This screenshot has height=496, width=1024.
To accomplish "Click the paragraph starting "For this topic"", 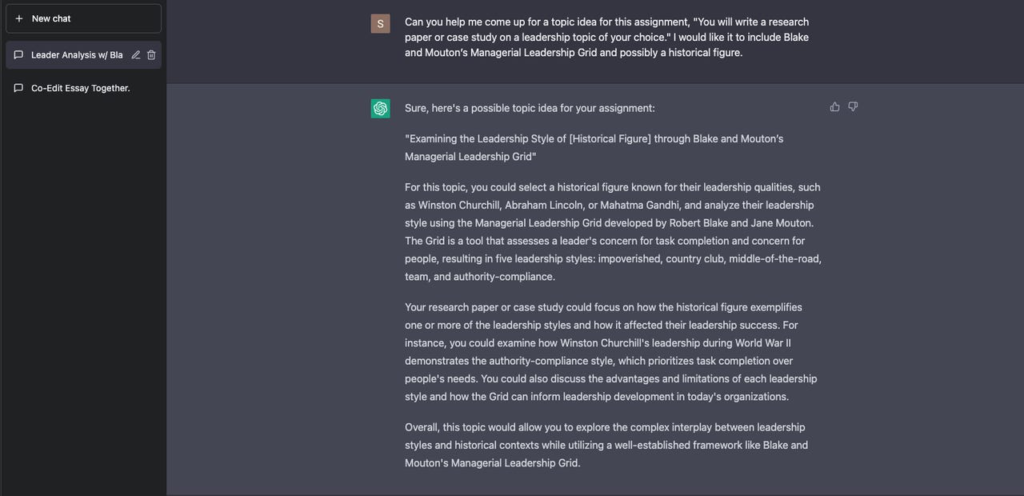I will (613, 231).
